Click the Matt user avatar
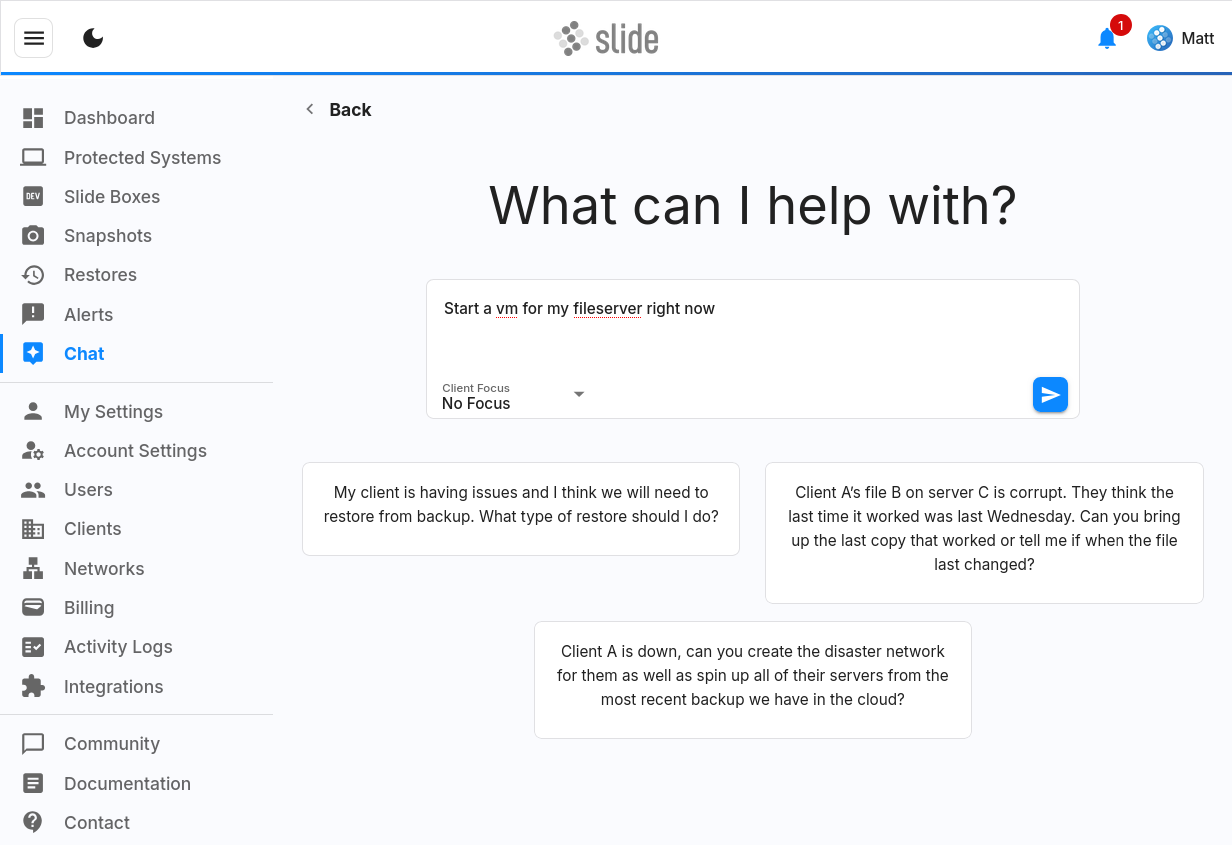The height and width of the screenshot is (845, 1232). [x=1159, y=38]
